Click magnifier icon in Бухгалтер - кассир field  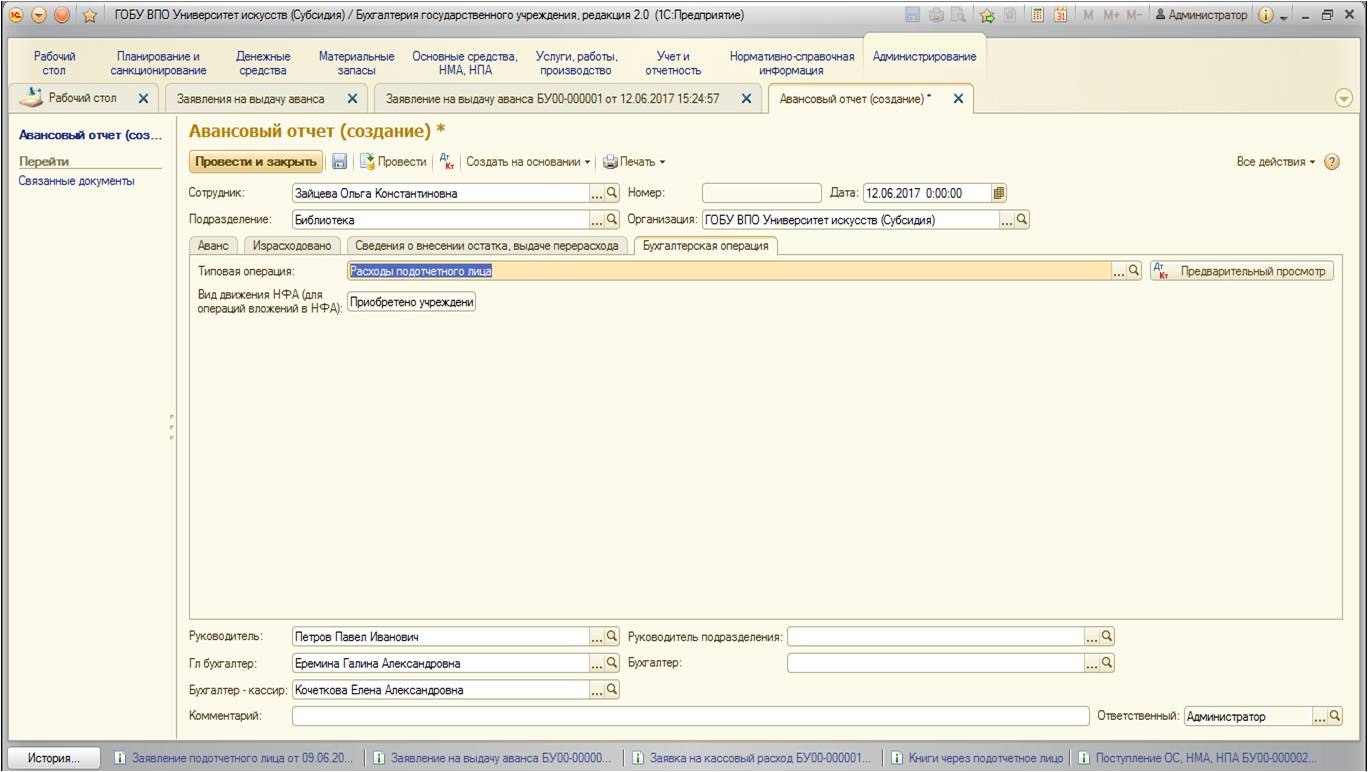pyautogui.click(x=613, y=689)
